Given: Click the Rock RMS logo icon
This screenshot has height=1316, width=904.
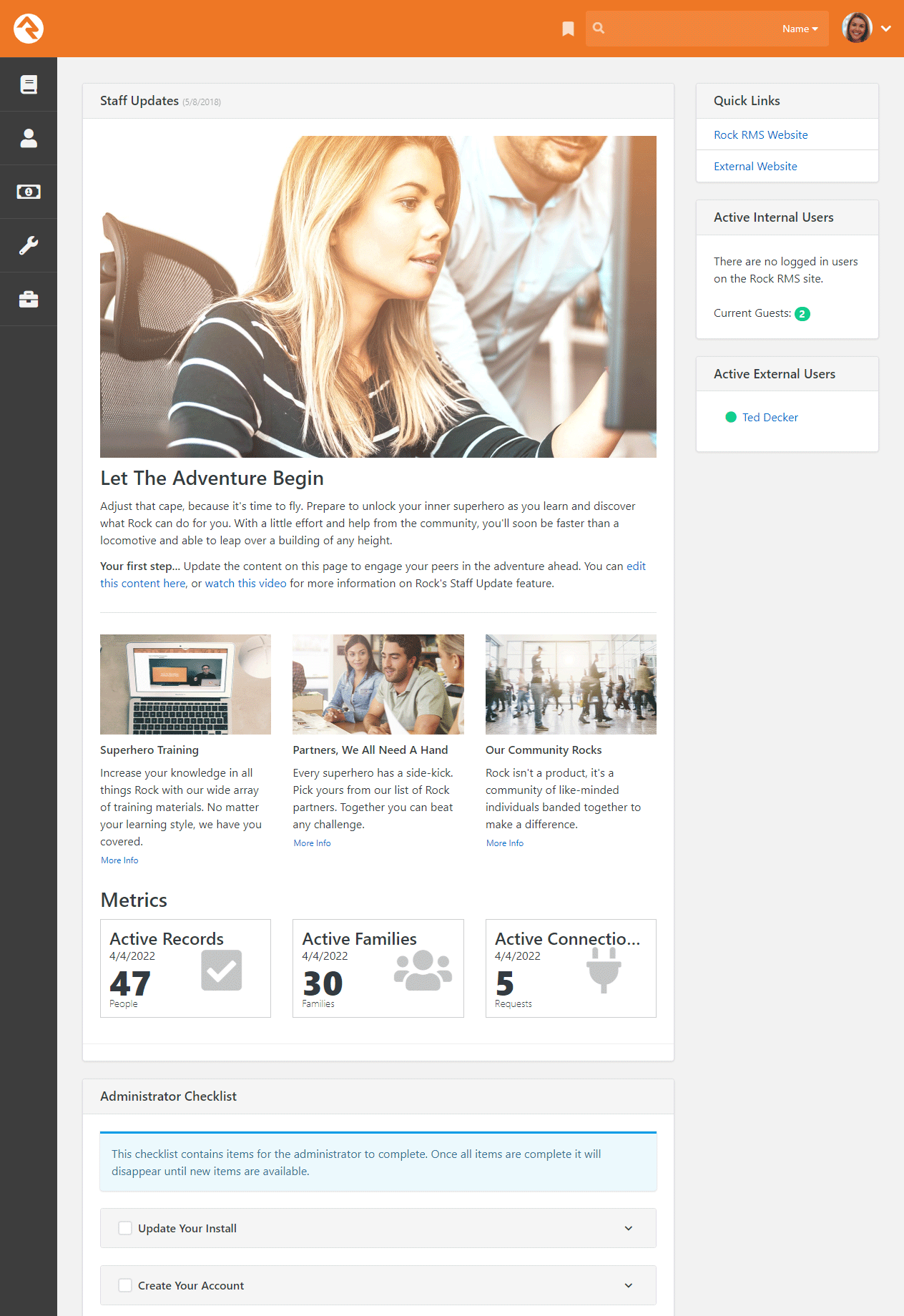Looking at the screenshot, I should click(x=29, y=29).
